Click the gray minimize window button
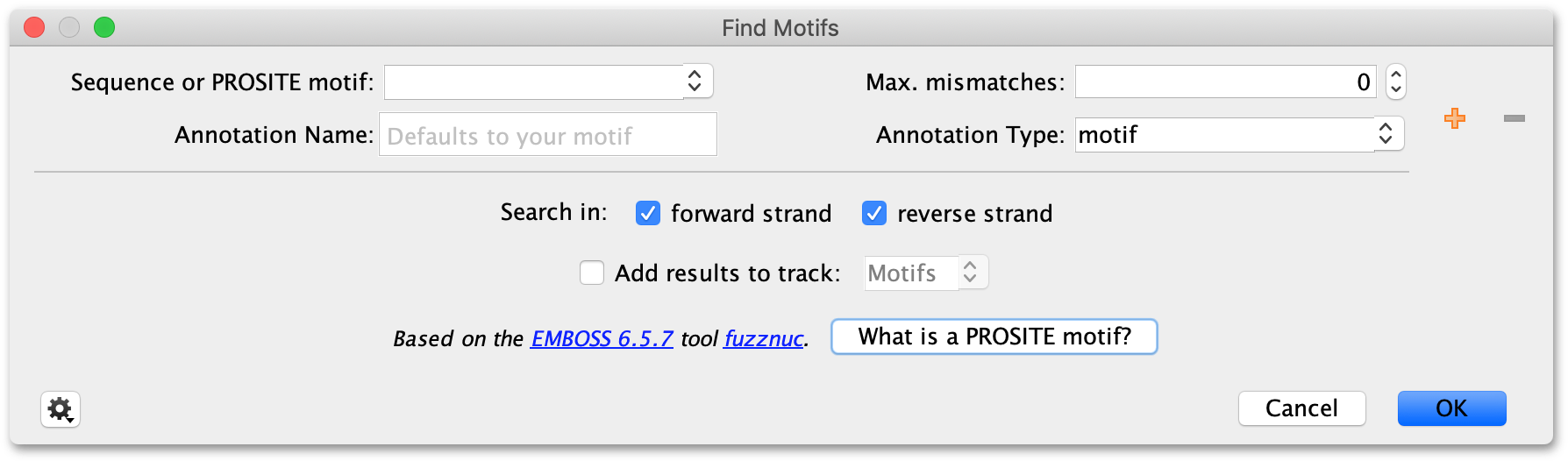The height and width of the screenshot is (461, 1568). coord(69,28)
